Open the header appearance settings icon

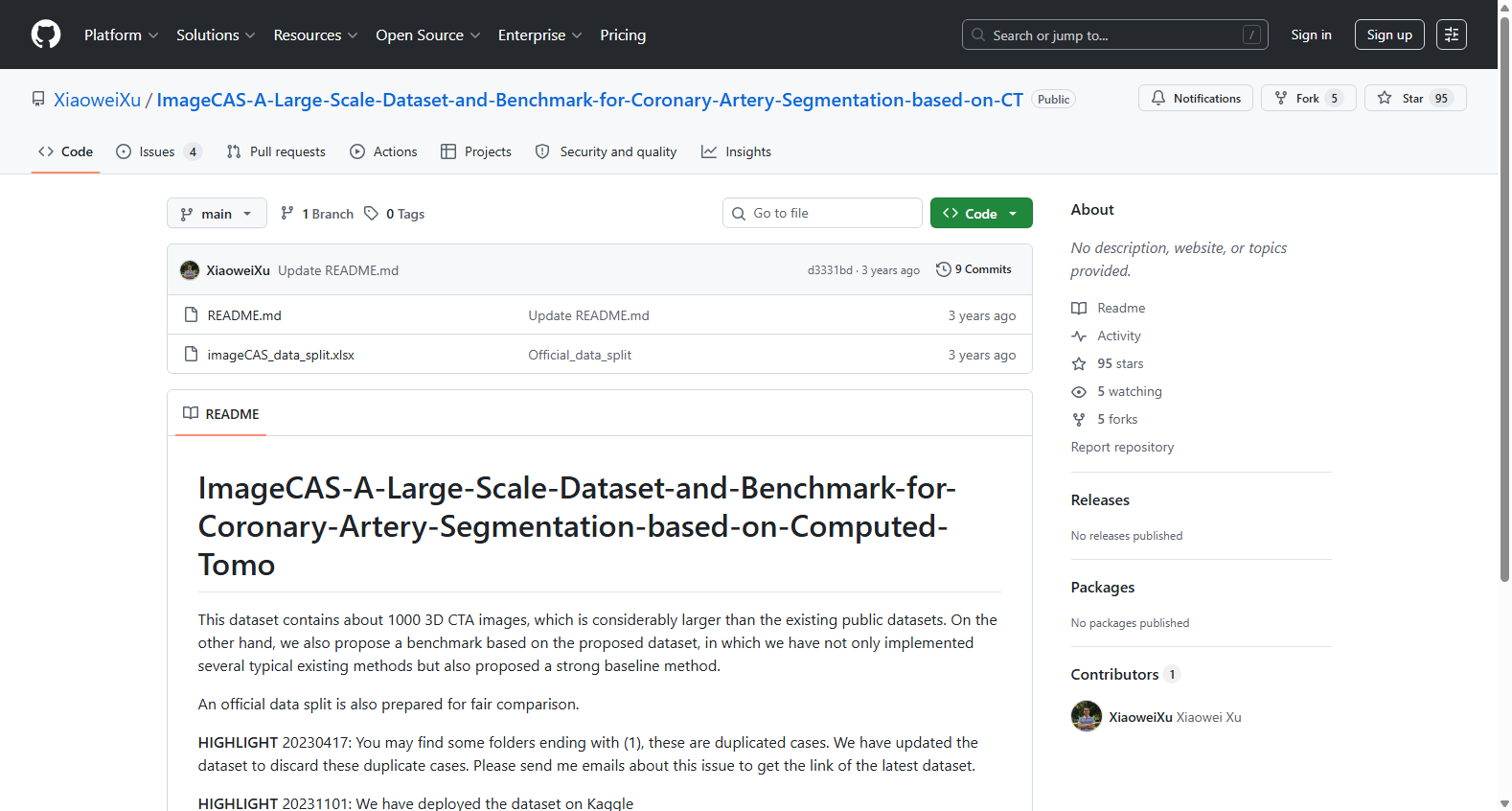click(1452, 35)
